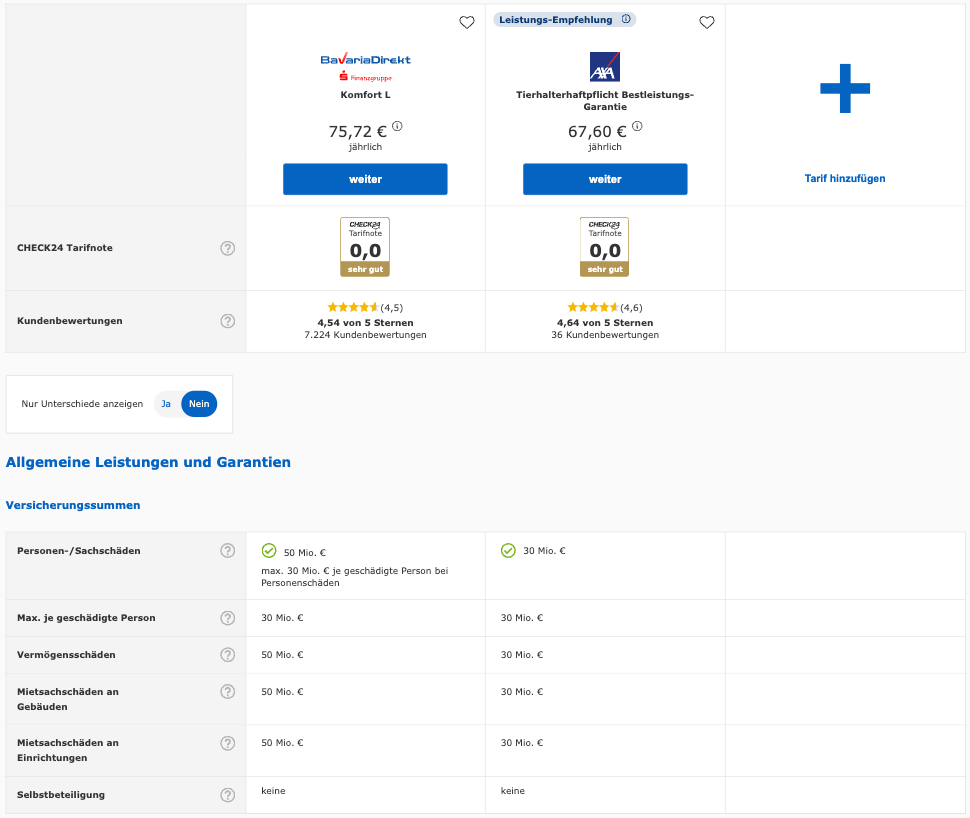The width and height of the screenshot is (970, 818).
Task: Click the large plus icon to add tariff
Action: (845, 89)
